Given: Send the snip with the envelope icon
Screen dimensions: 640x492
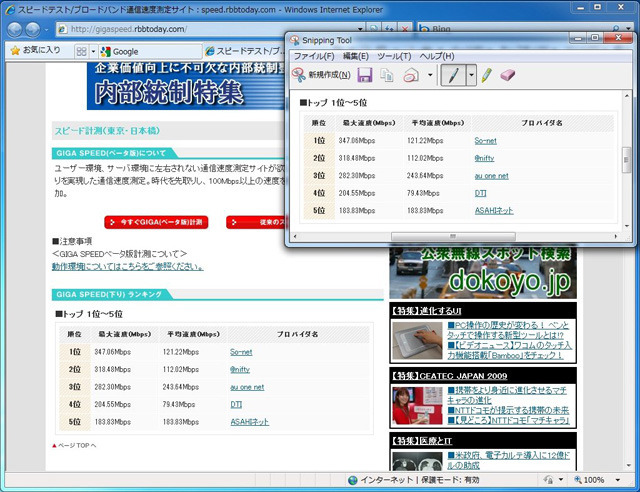Looking at the screenshot, I should click(411, 75).
